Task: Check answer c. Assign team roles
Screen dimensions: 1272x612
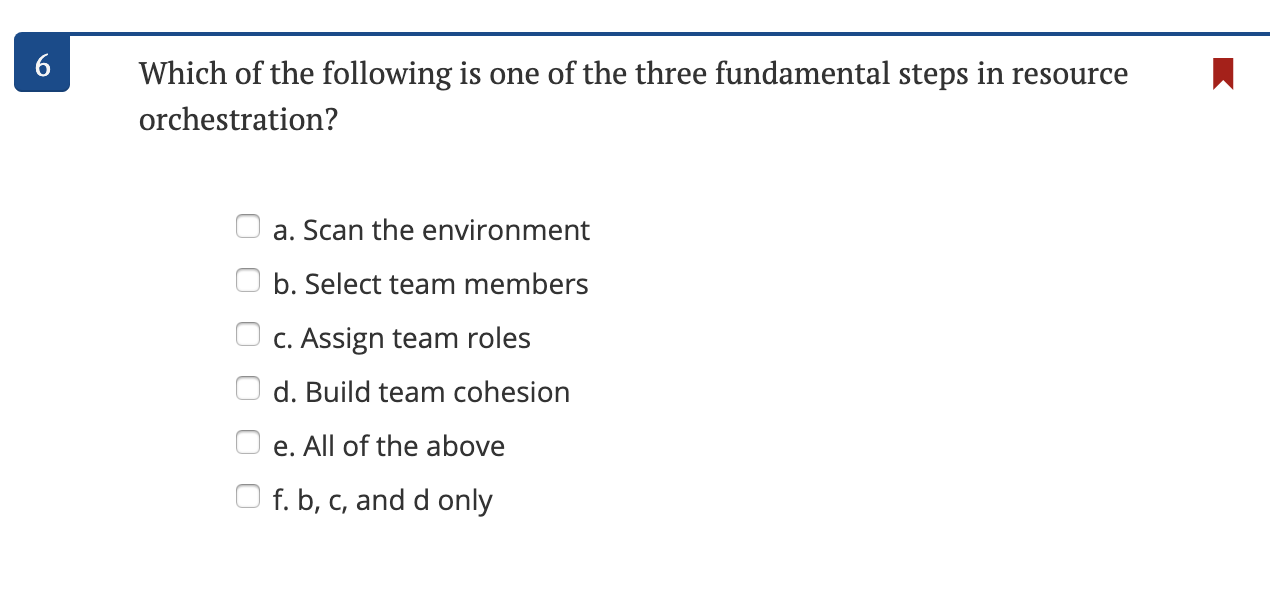Action: click(248, 334)
